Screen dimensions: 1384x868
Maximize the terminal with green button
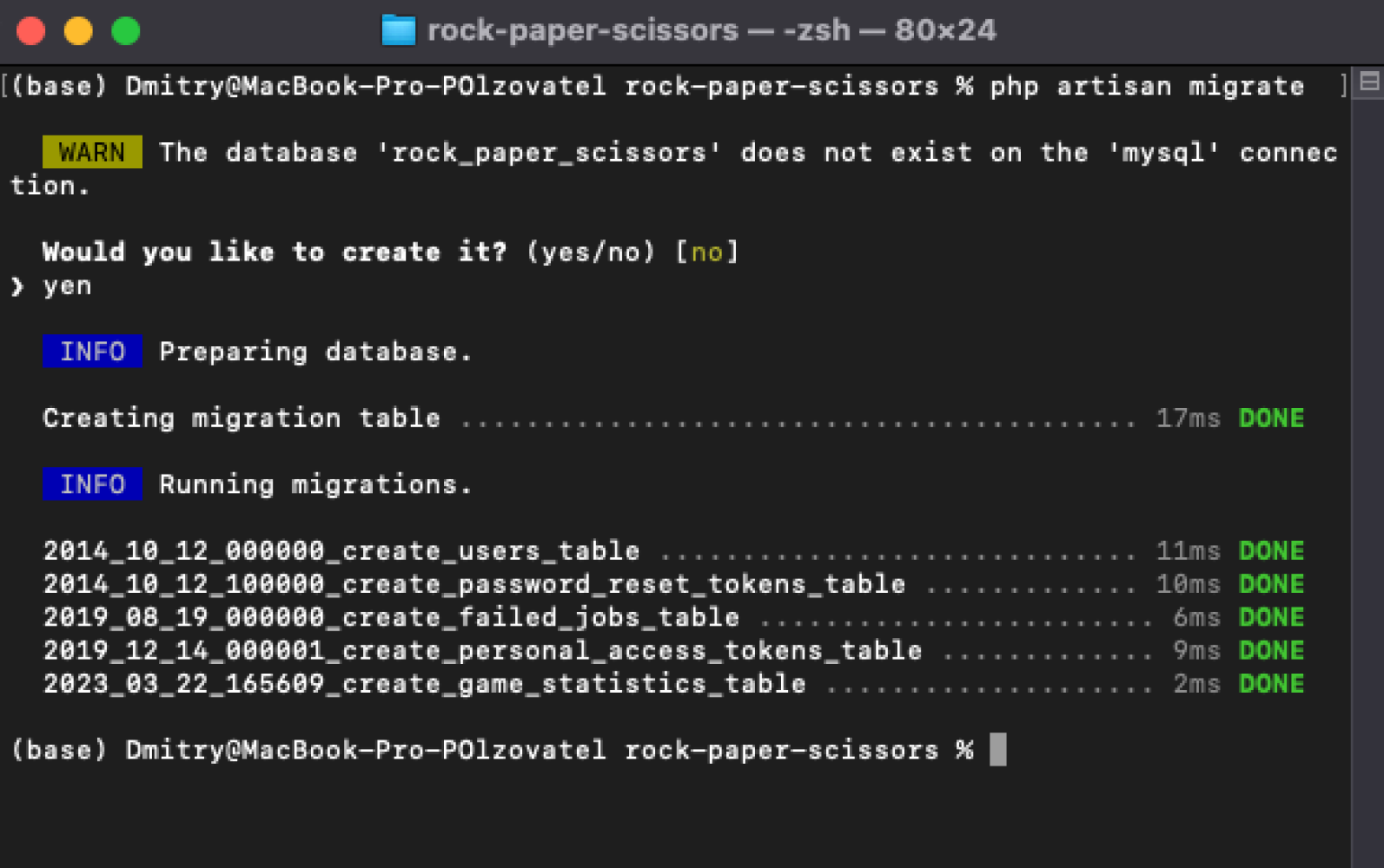pos(126,31)
